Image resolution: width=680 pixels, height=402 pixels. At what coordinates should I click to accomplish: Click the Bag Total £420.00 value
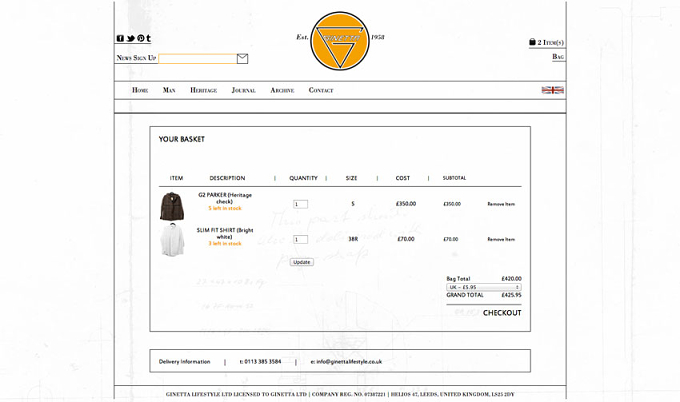(x=512, y=279)
